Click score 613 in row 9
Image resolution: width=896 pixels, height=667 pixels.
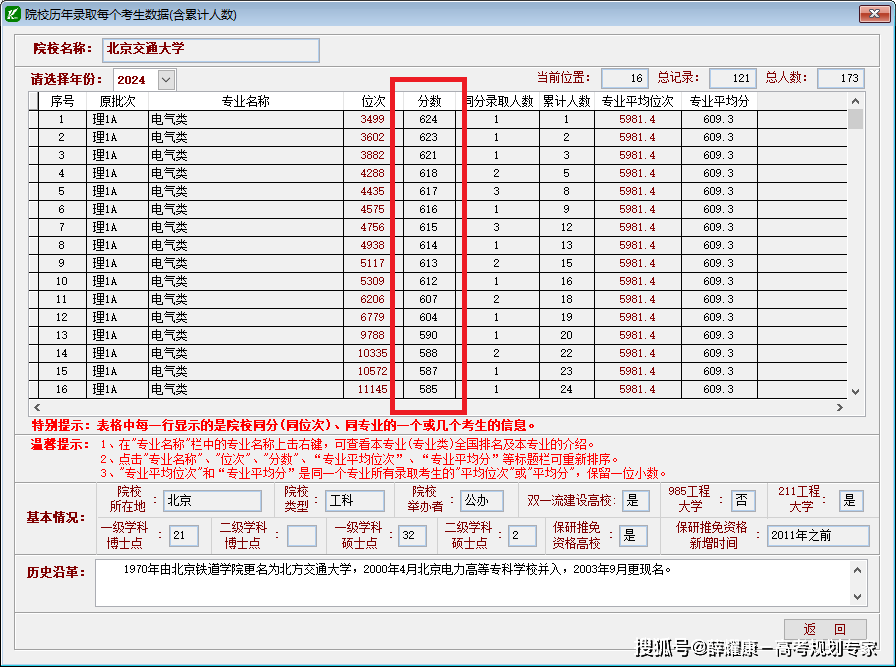[428, 263]
